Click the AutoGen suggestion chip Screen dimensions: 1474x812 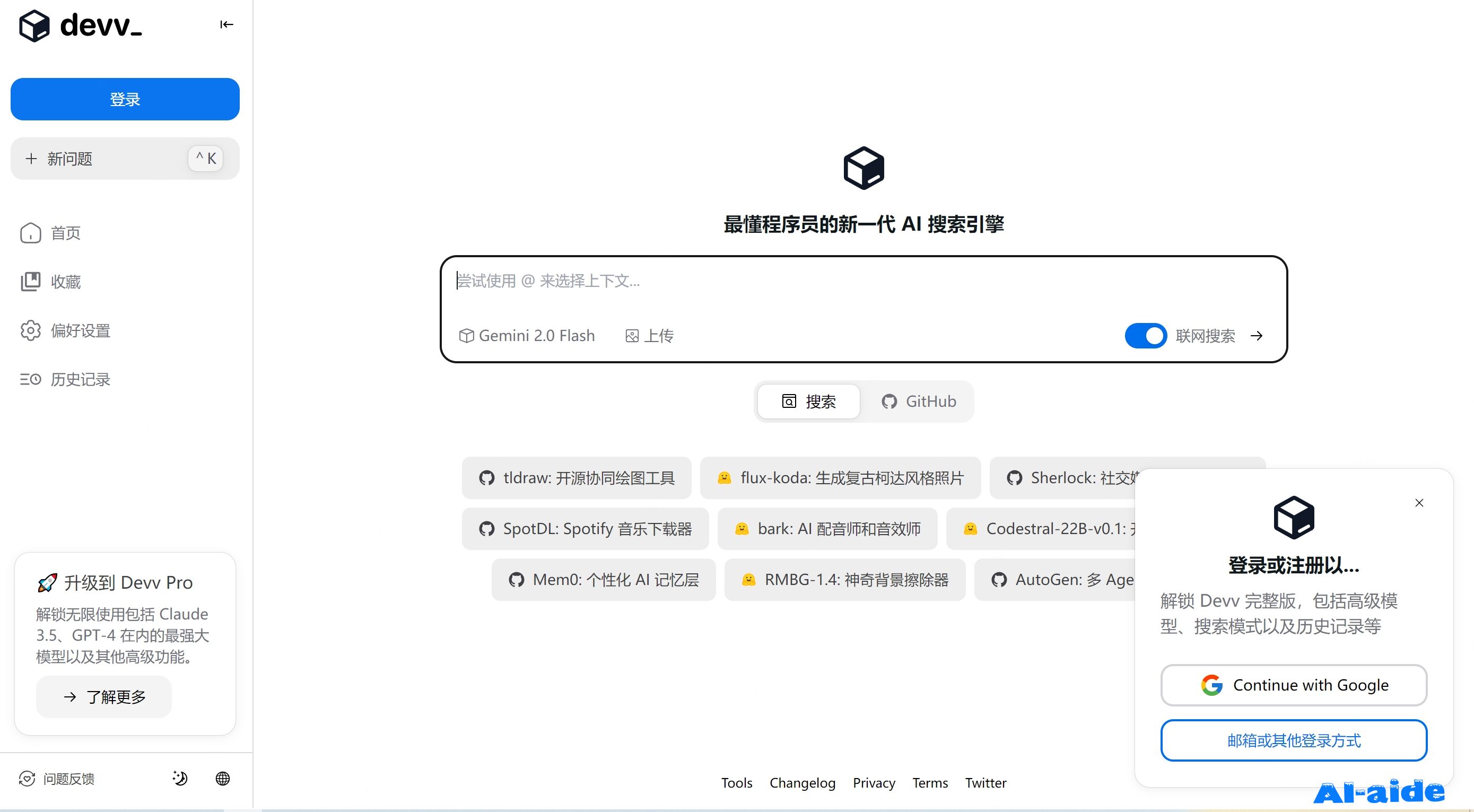tap(1056, 579)
